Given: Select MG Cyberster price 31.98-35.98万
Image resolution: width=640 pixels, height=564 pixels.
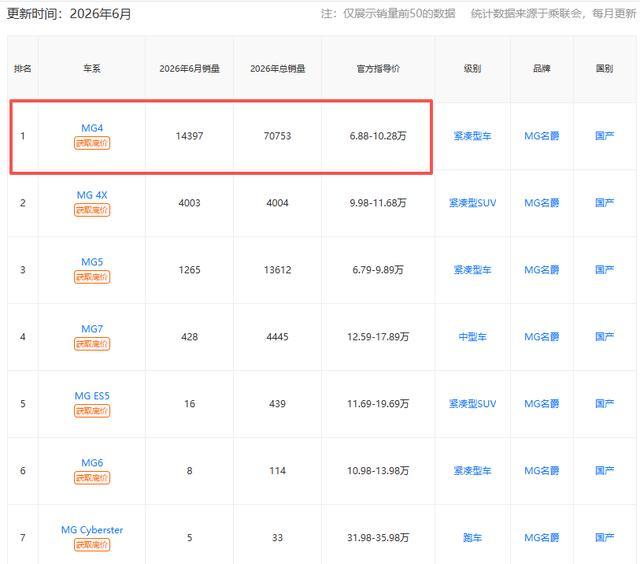Looking at the screenshot, I should click(378, 537).
